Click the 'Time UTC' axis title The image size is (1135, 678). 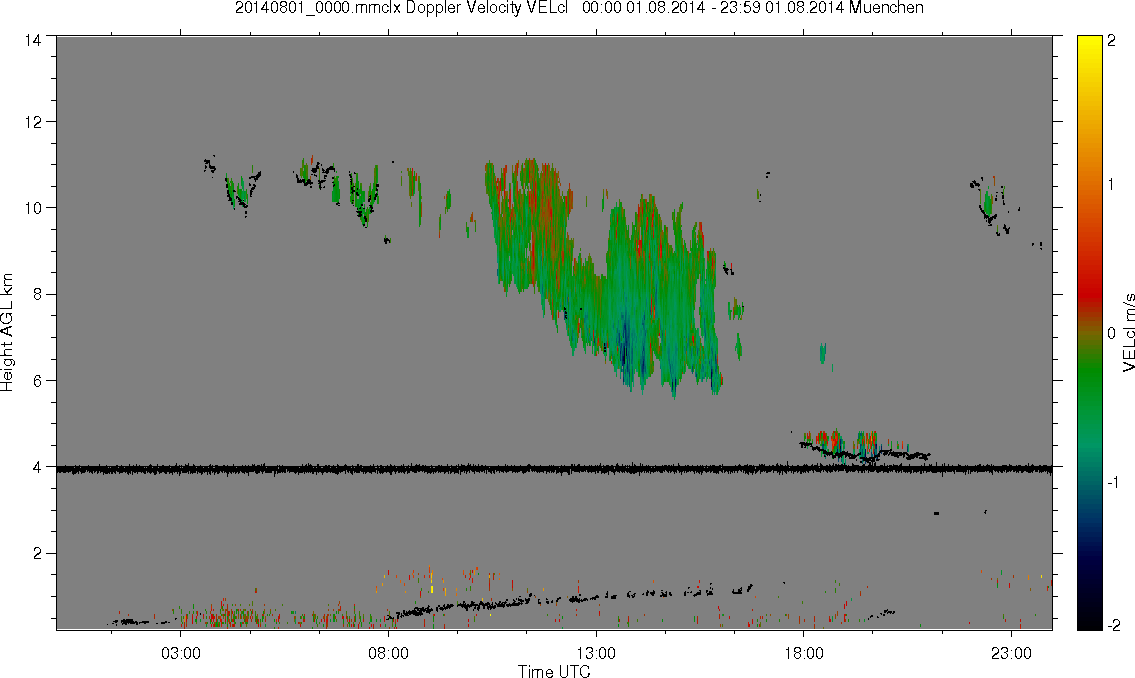pyautogui.click(x=554, y=671)
